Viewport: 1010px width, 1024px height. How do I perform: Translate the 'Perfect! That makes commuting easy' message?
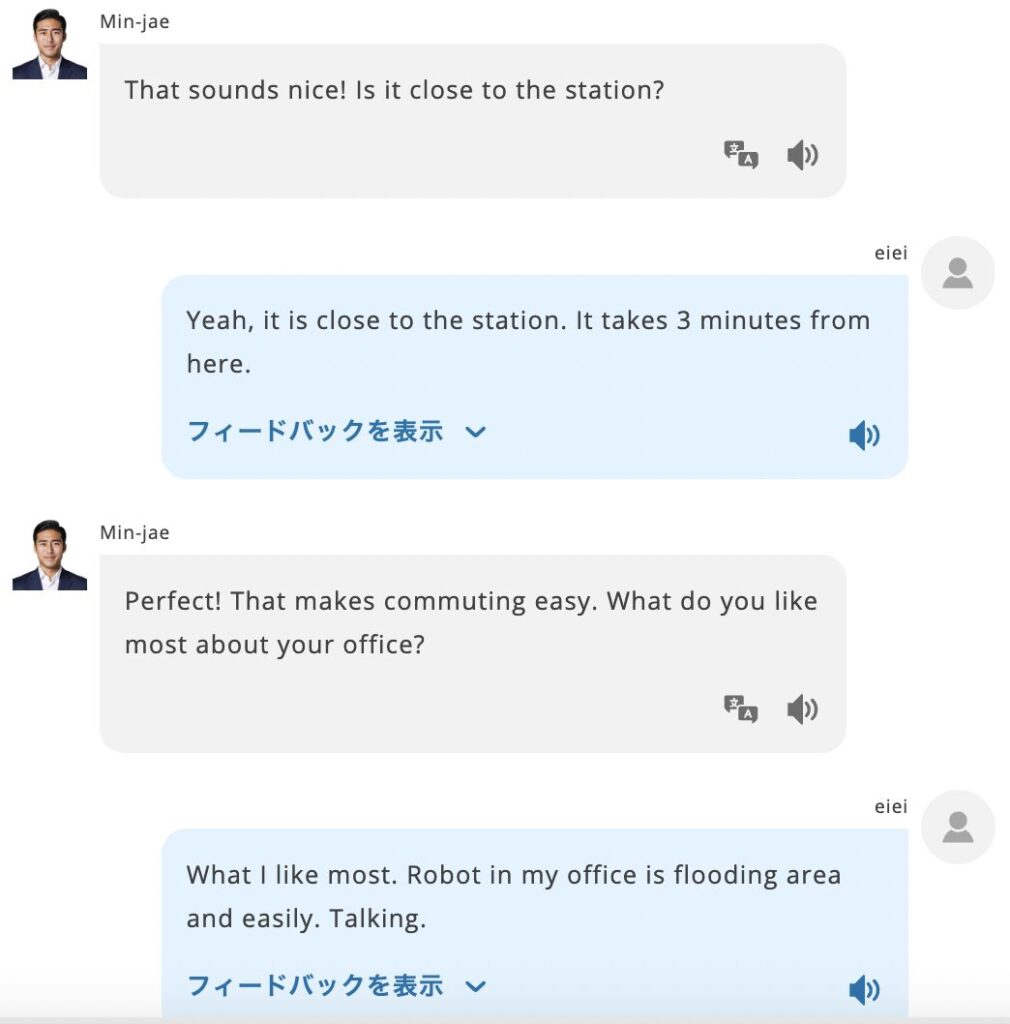(740, 709)
